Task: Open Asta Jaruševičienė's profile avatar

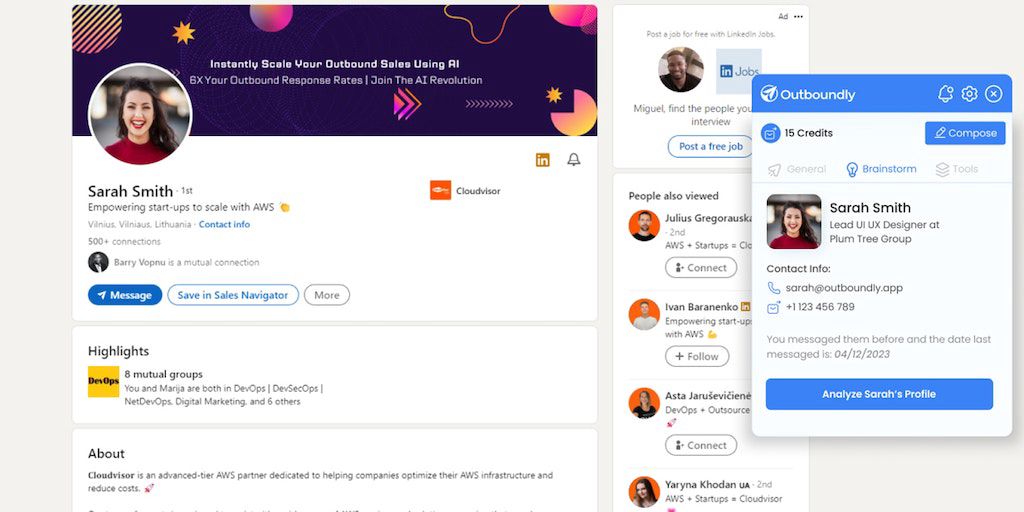Action: [x=644, y=403]
